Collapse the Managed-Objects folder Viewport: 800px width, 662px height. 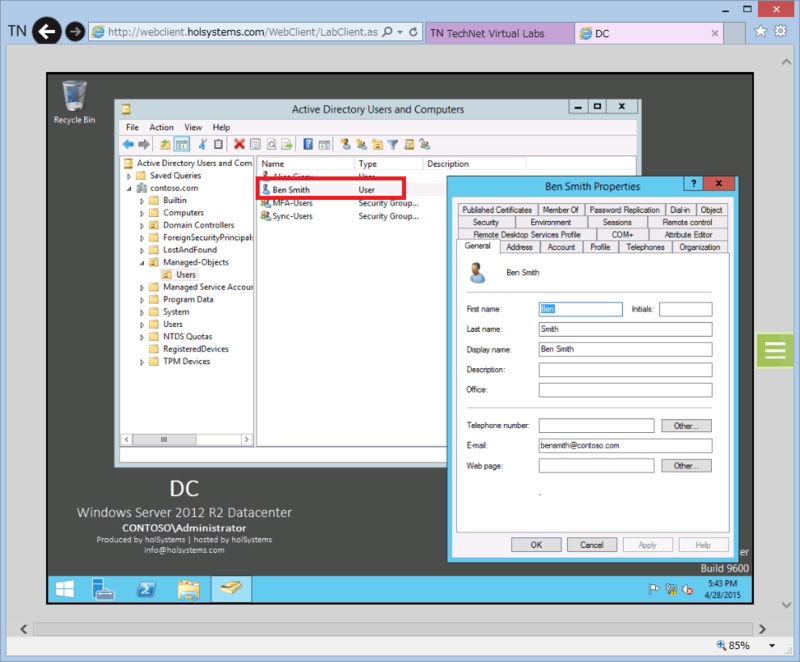pyautogui.click(x=142, y=263)
